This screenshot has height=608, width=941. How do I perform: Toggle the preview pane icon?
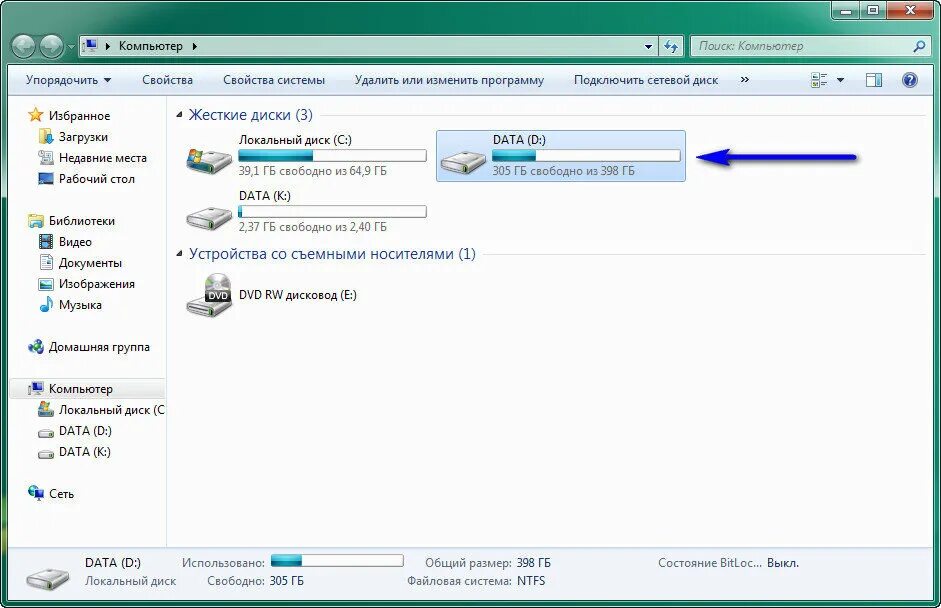(874, 80)
